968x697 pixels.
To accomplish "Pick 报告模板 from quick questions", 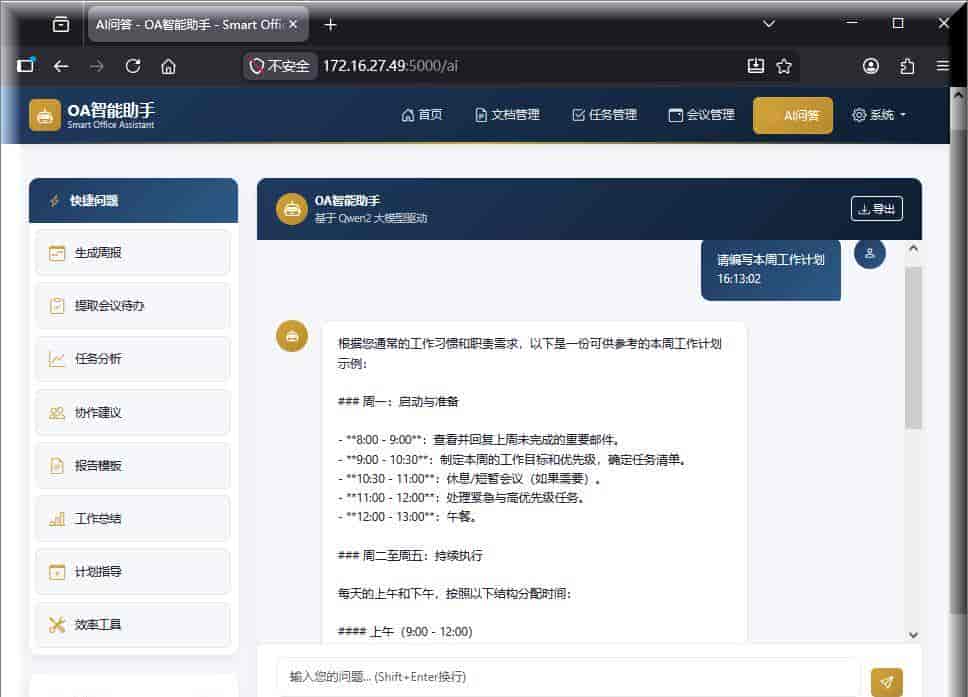I will pos(133,465).
